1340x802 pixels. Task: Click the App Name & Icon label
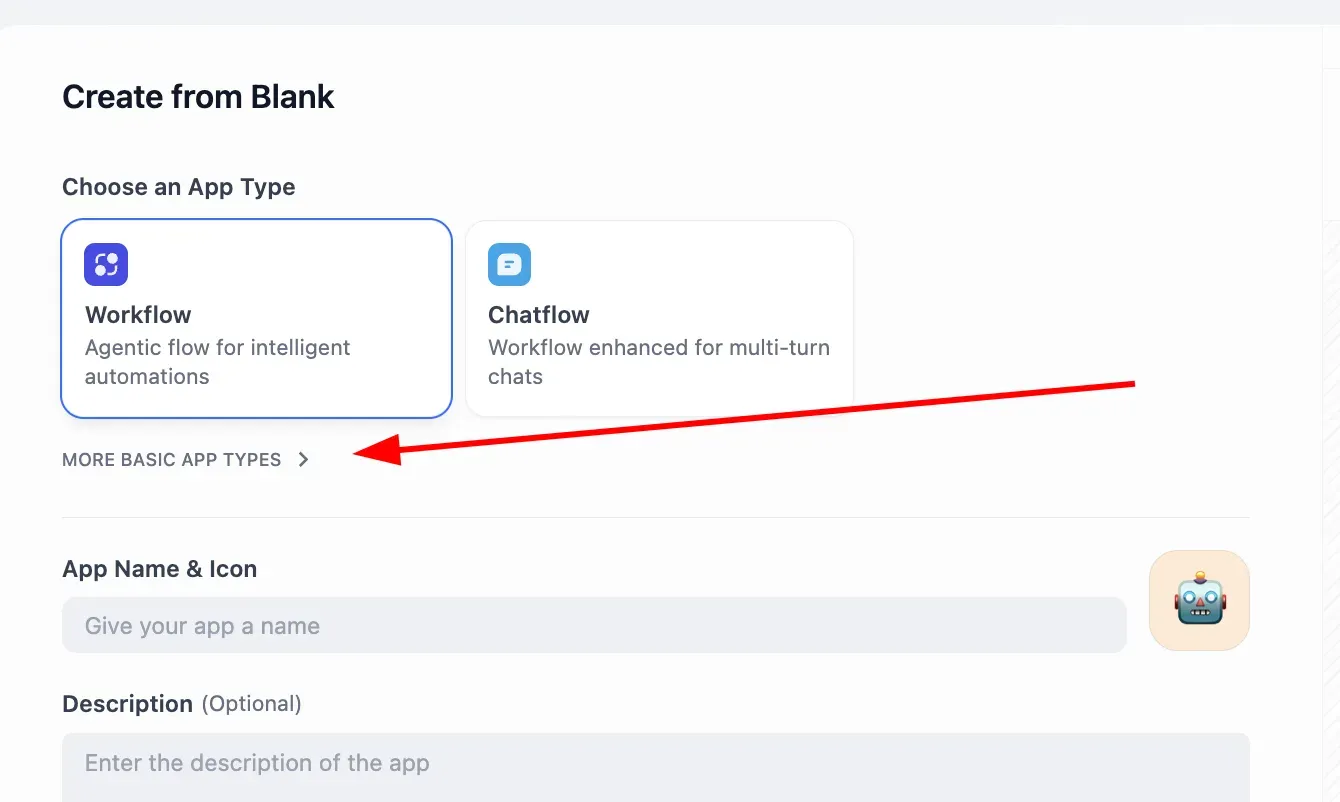160,569
